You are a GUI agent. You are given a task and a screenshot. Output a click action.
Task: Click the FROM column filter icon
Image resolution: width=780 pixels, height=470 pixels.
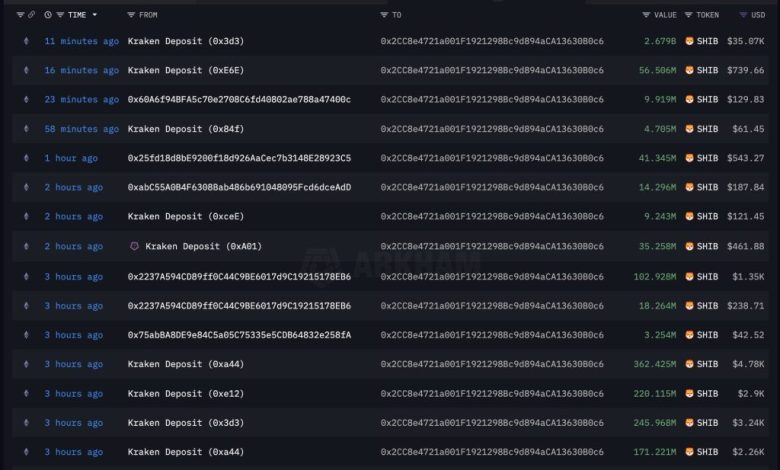point(131,15)
